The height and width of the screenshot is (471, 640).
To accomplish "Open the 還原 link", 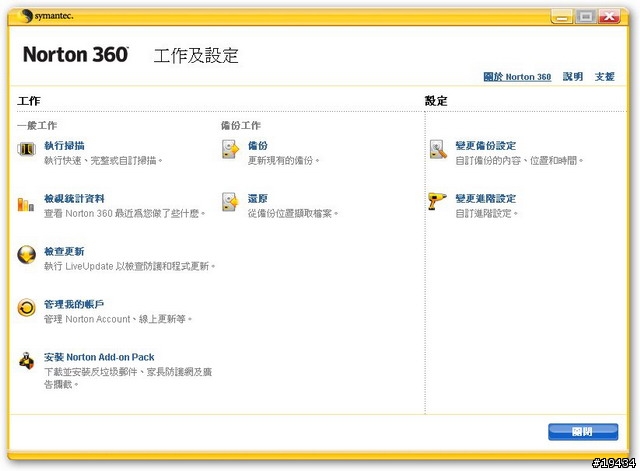I will [258, 199].
